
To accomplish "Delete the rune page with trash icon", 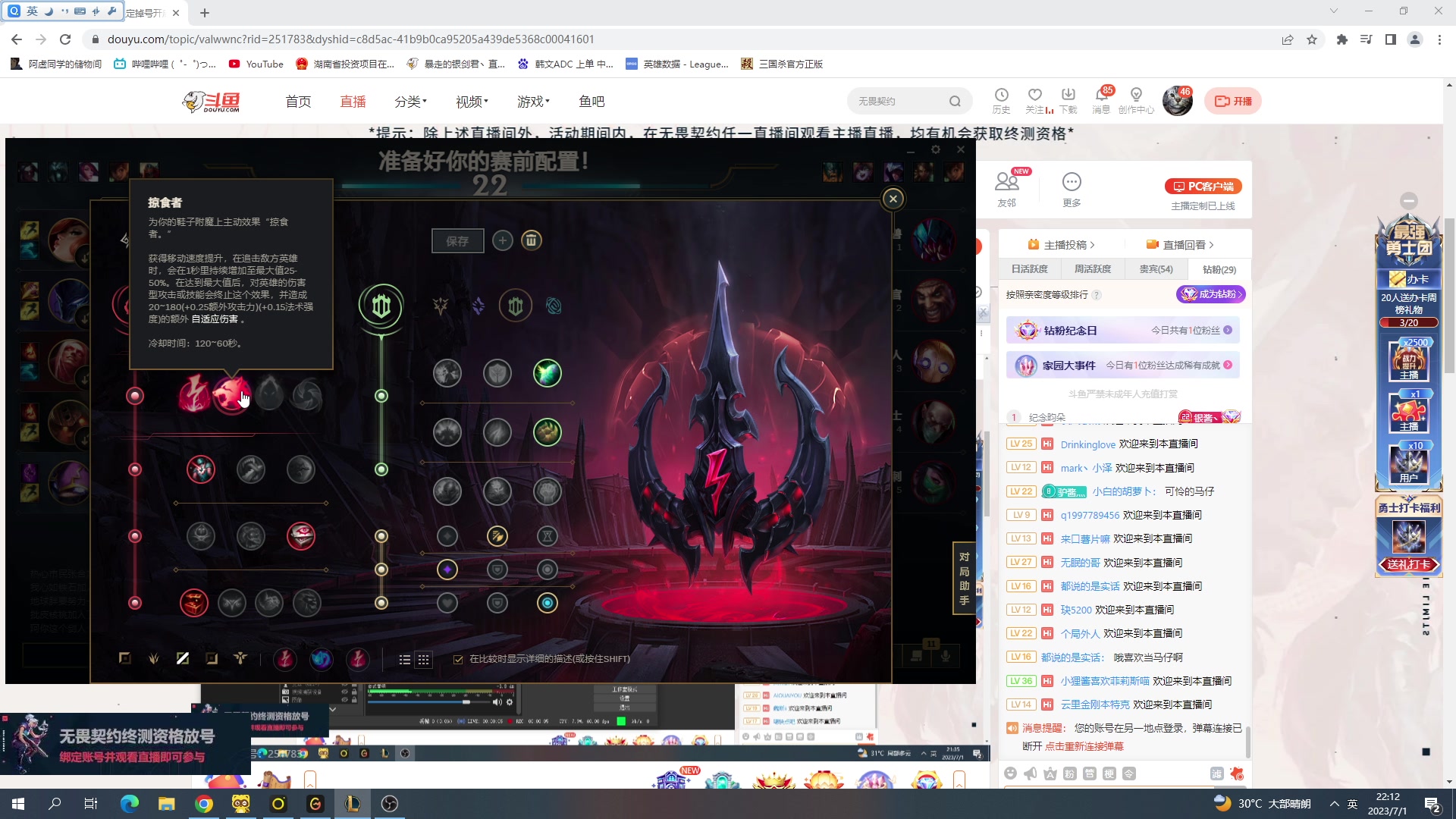I will 531,240.
